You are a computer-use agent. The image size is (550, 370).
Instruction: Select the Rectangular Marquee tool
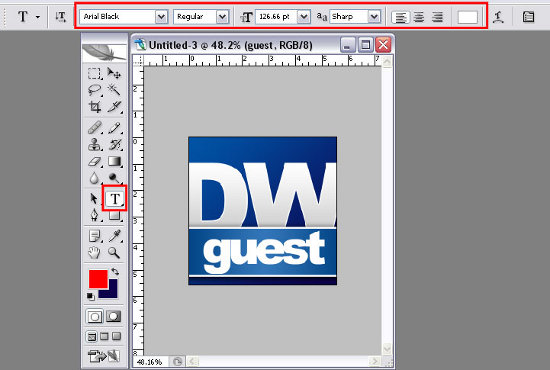(x=94, y=73)
